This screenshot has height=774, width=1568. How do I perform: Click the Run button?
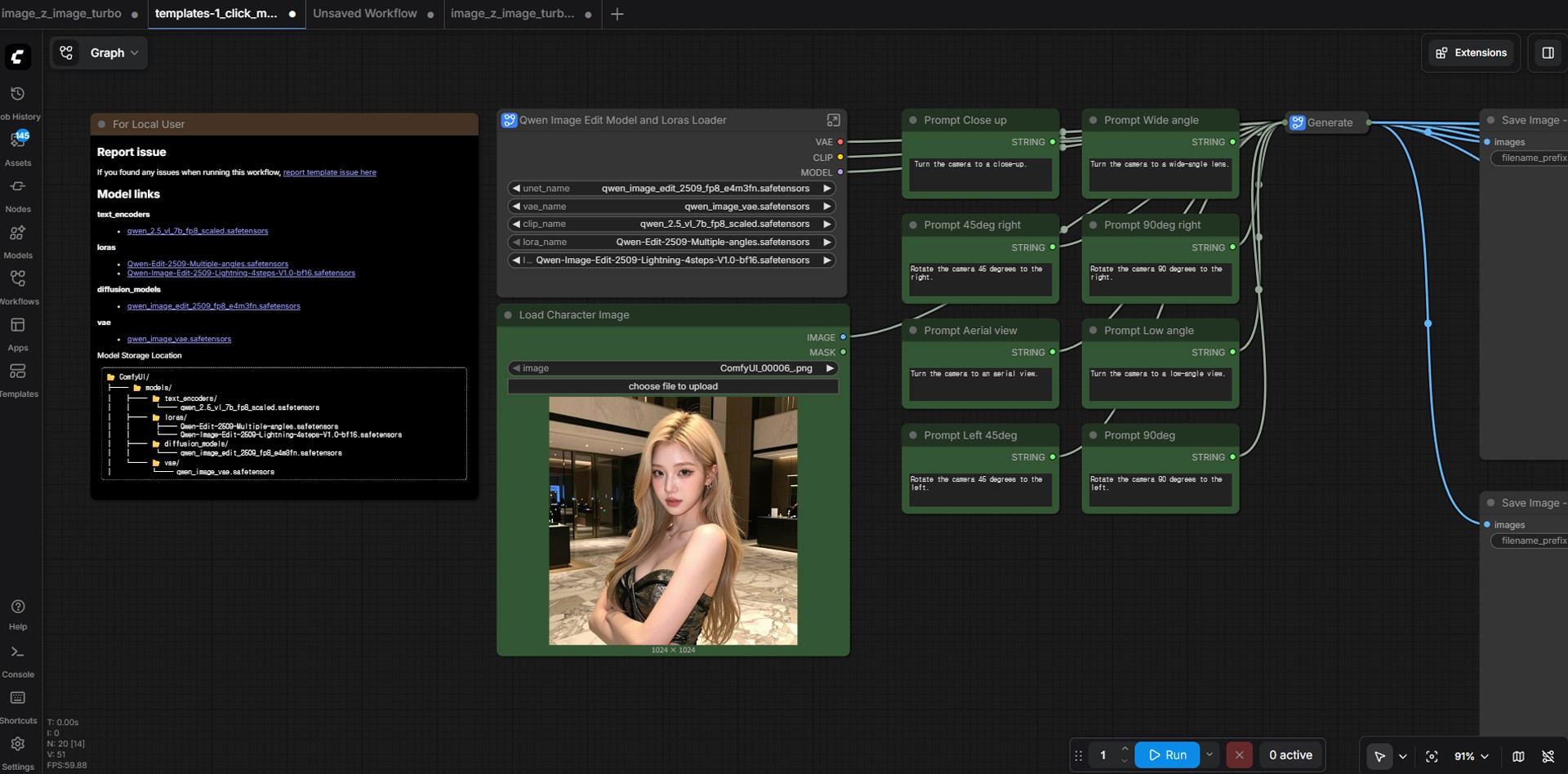pos(1166,755)
